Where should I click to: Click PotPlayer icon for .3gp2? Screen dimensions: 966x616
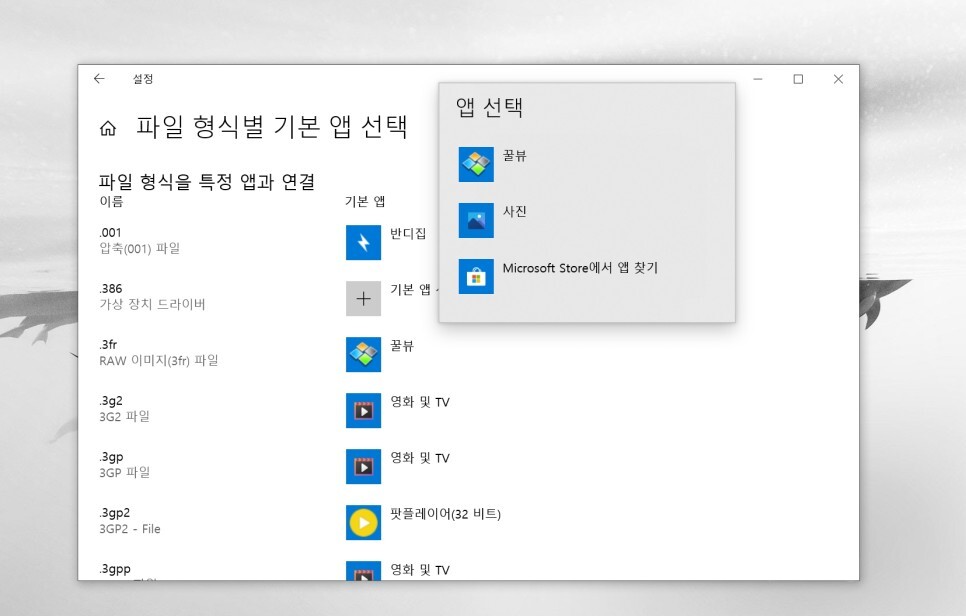(363, 522)
